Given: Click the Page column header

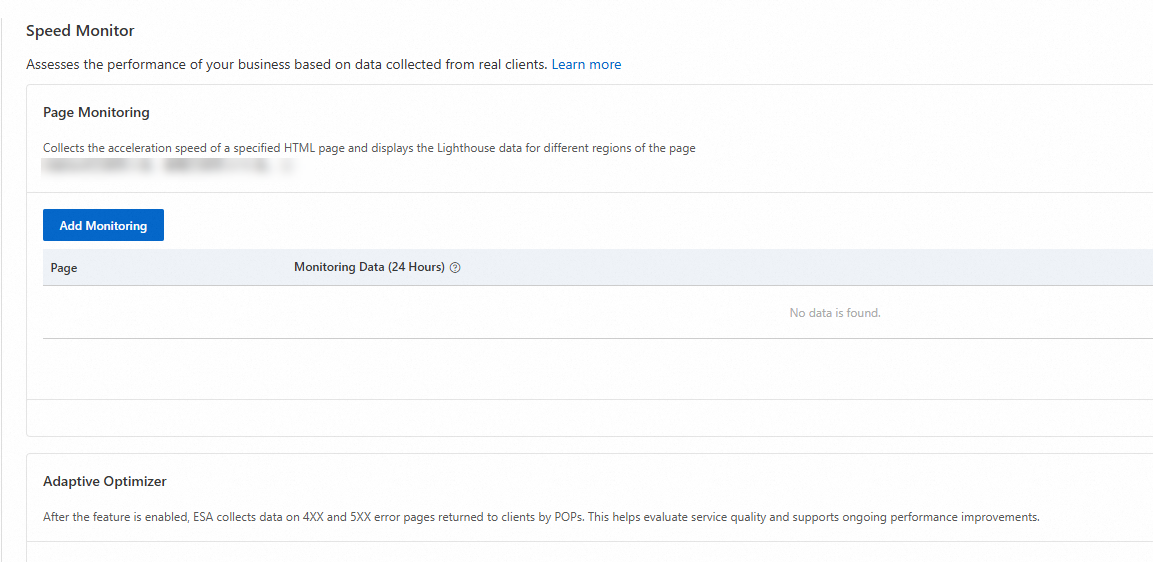Looking at the screenshot, I should click(64, 268).
